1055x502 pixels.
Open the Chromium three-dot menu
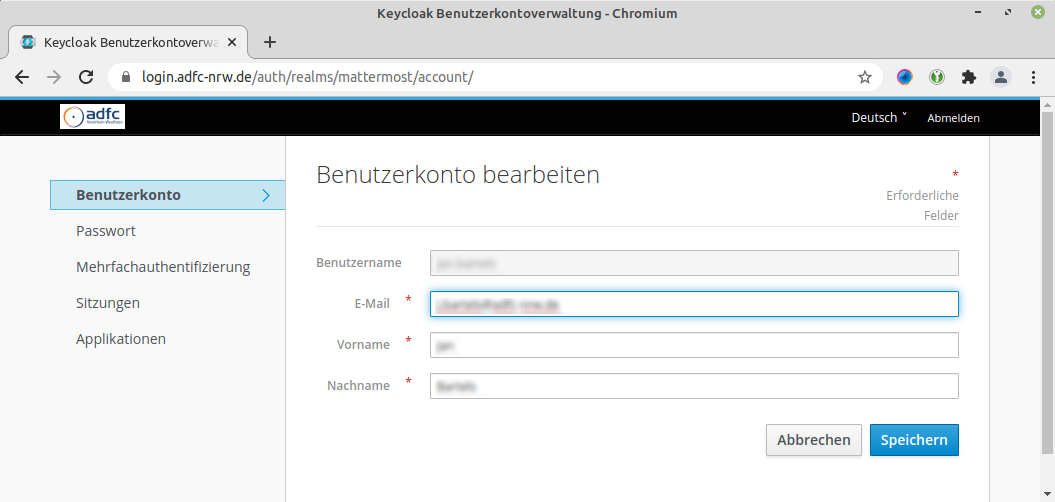1033,77
